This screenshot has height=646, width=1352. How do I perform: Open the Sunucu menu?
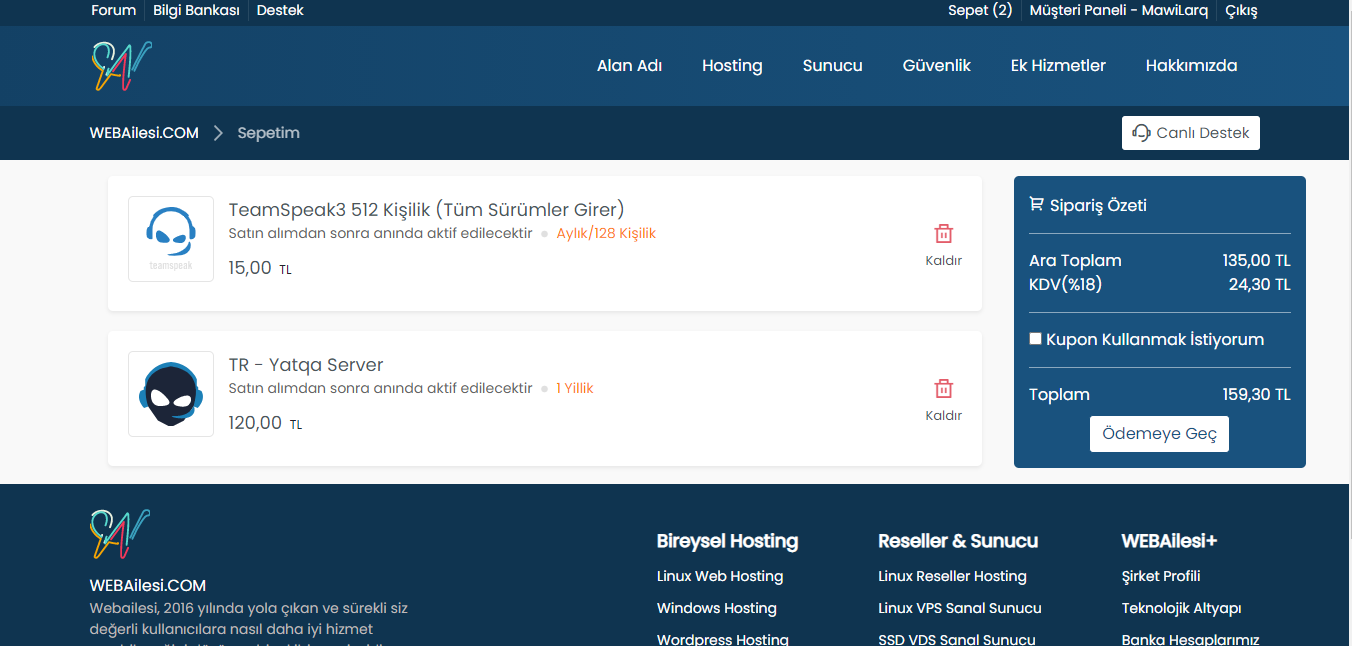tap(832, 66)
